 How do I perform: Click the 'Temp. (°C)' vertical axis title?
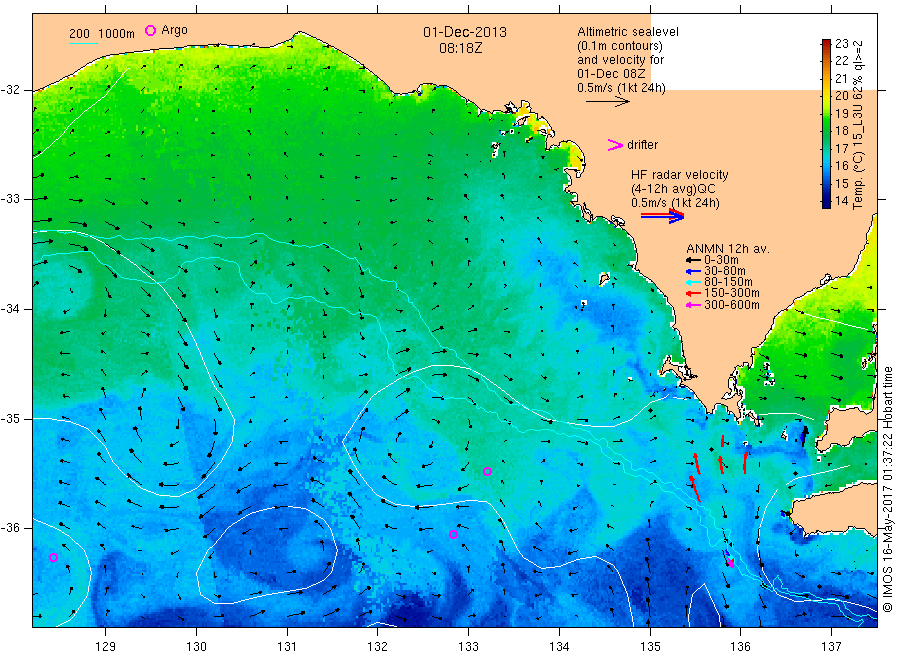(858, 180)
